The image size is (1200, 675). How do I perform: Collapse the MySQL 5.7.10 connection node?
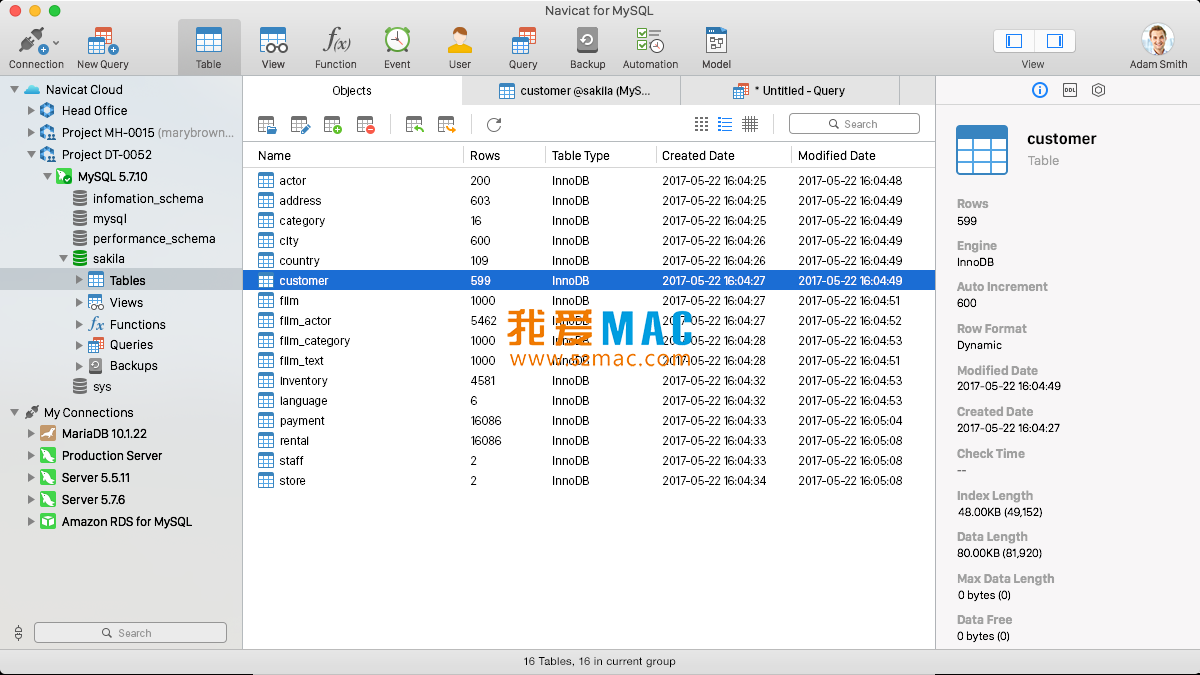tap(47, 177)
